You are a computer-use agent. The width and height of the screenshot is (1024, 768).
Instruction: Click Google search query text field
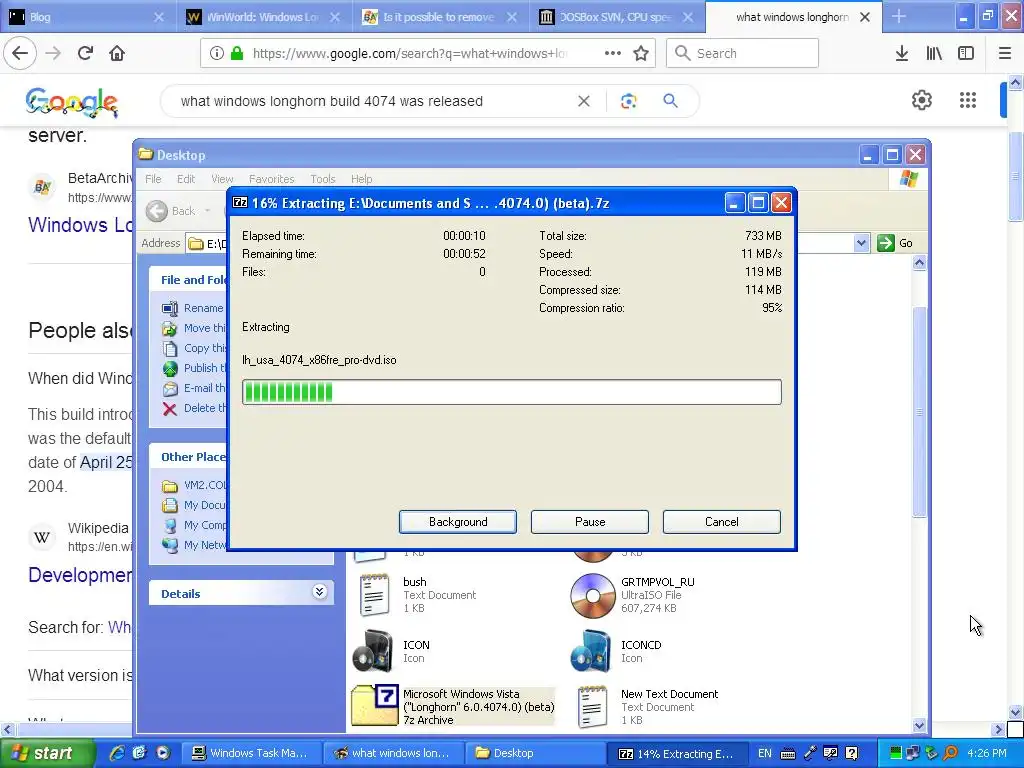(x=332, y=101)
